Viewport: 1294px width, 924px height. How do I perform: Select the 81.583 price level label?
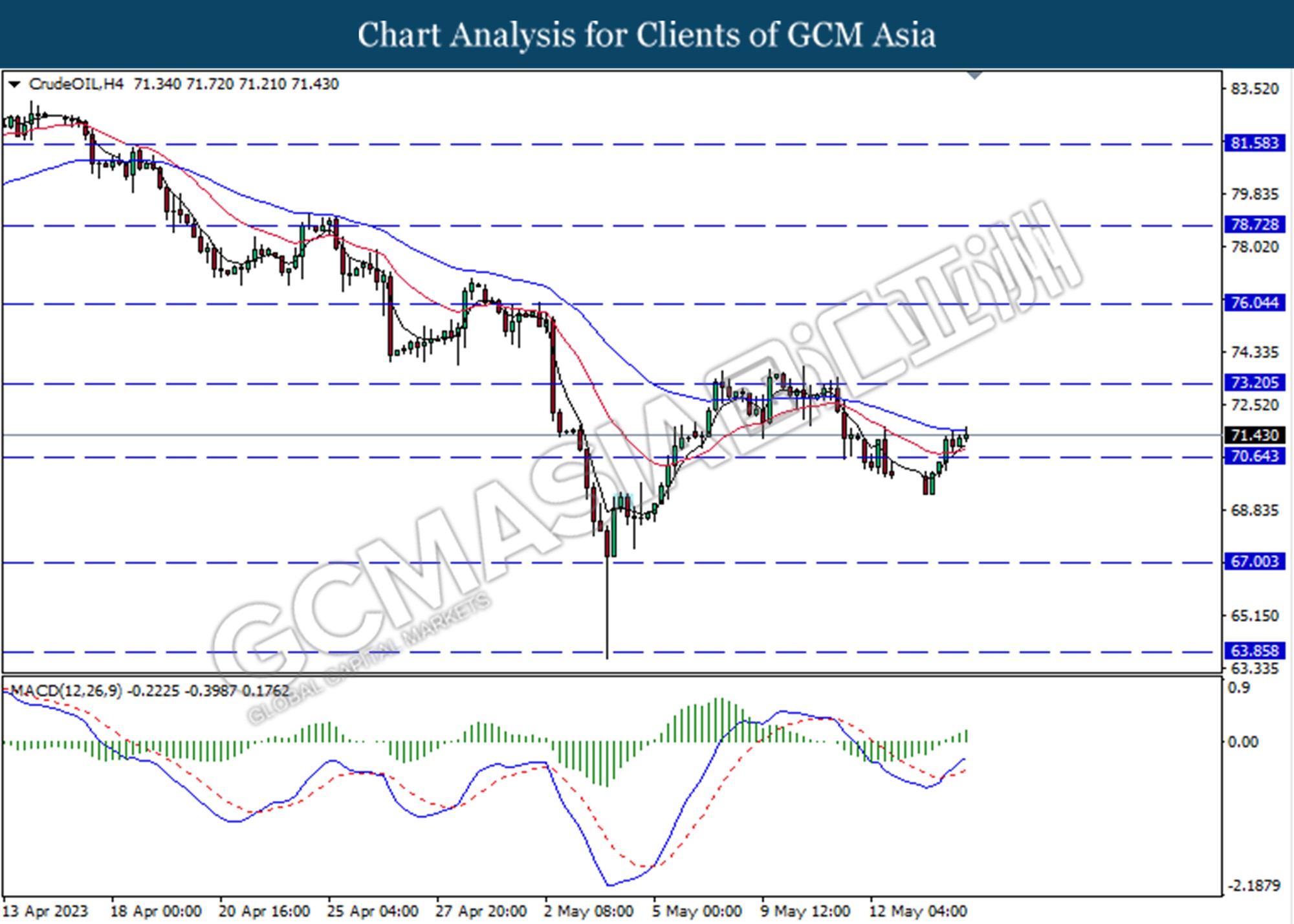[1255, 143]
